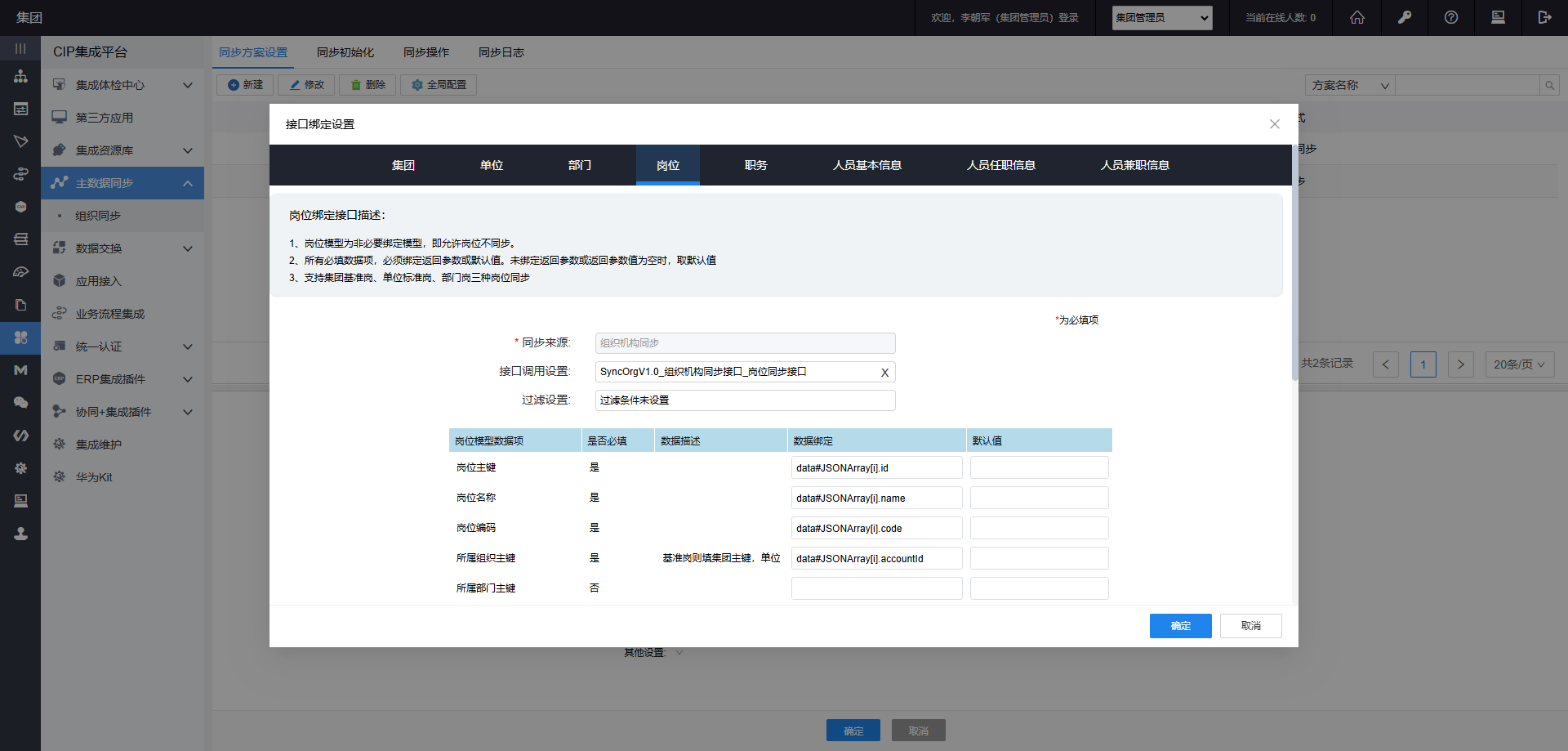Click the M icon in left rail
This screenshot has height=751, width=1568.
20,370
